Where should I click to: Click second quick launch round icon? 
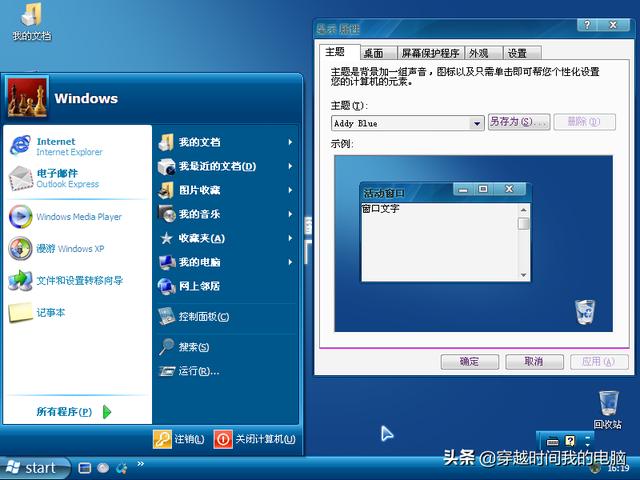pyautogui.click(x=103, y=468)
